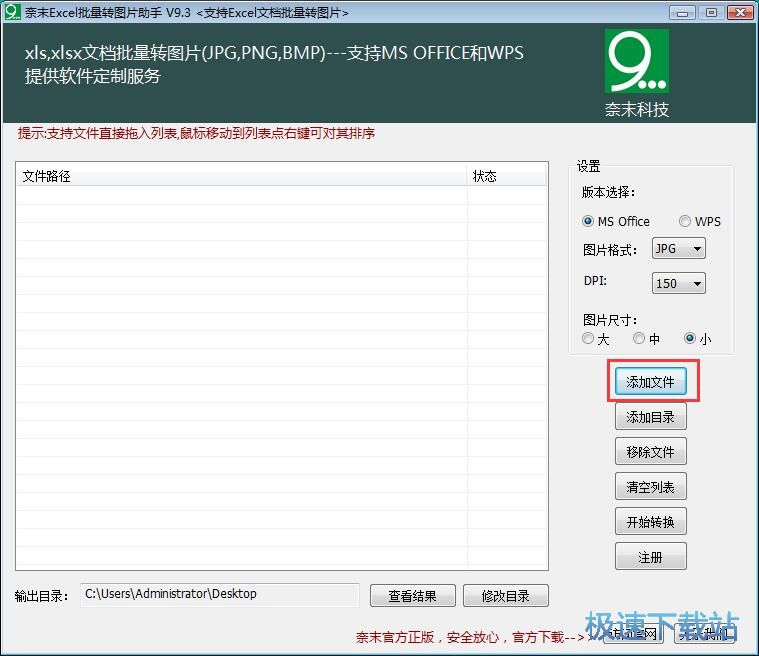Click the 移除文件 button
759x656 pixels.
click(x=651, y=452)
